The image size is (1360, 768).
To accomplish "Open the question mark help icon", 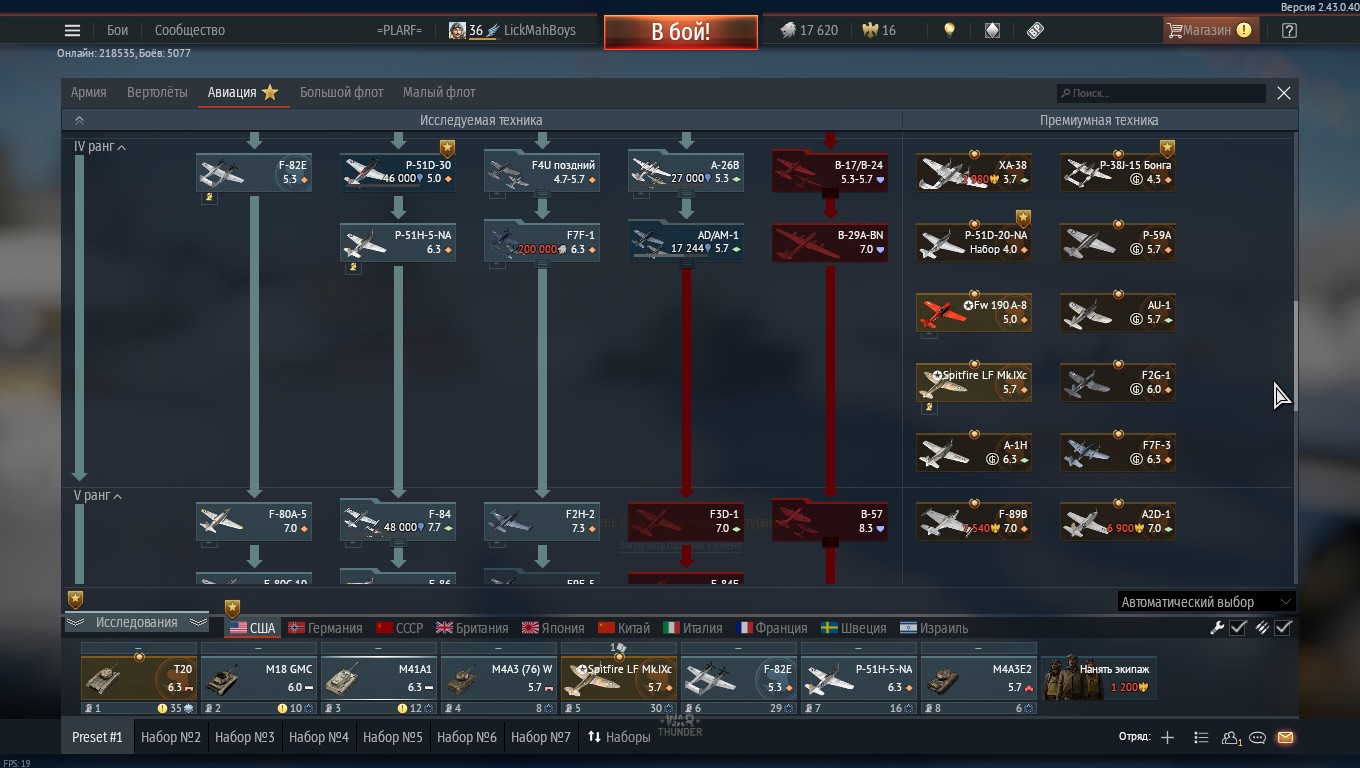I will pyautogui.click(x=1289, y=30).
